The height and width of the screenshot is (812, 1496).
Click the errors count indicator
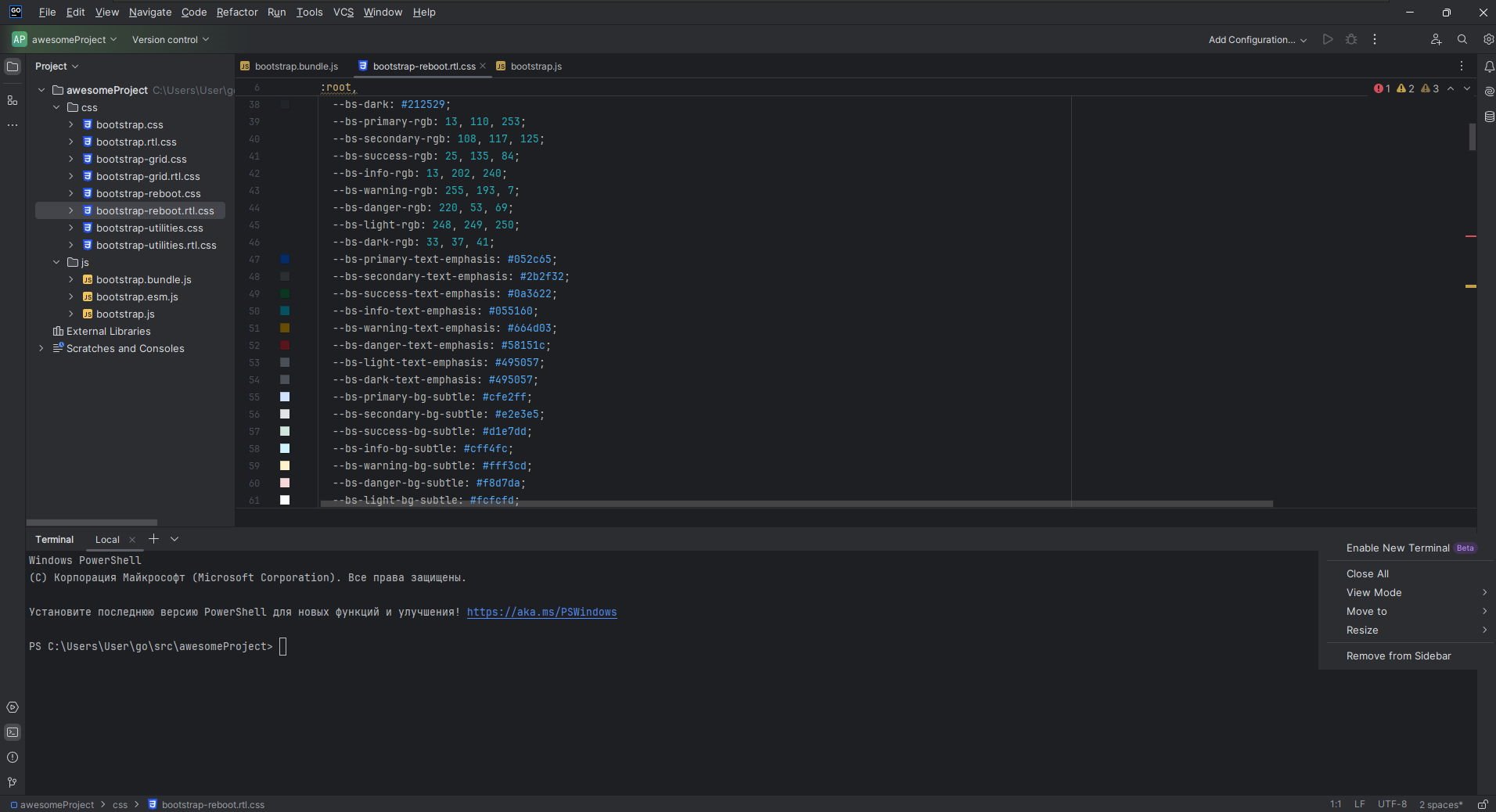(x=1382, y=88)
